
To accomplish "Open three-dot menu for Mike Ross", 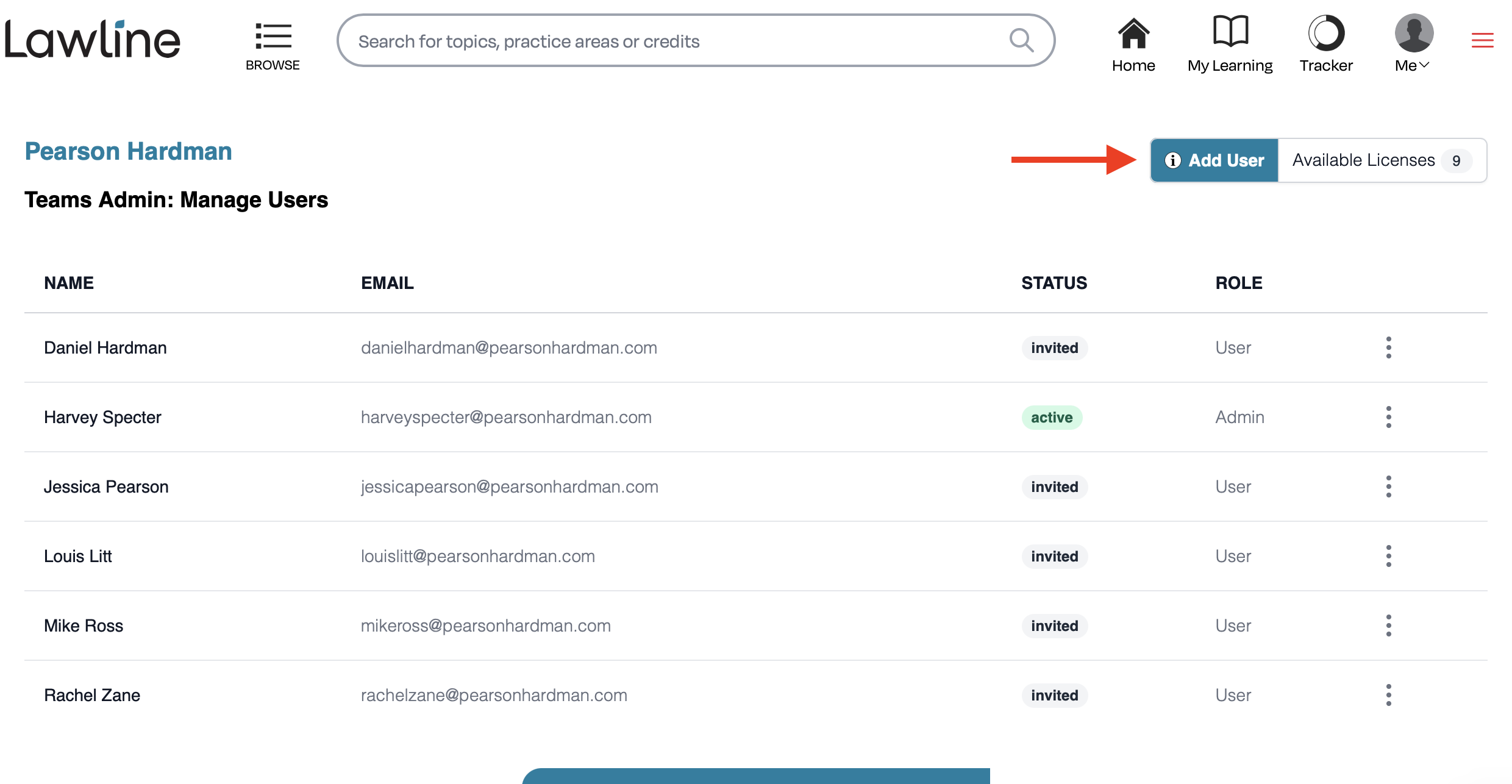I will (x=1389, y=625).
